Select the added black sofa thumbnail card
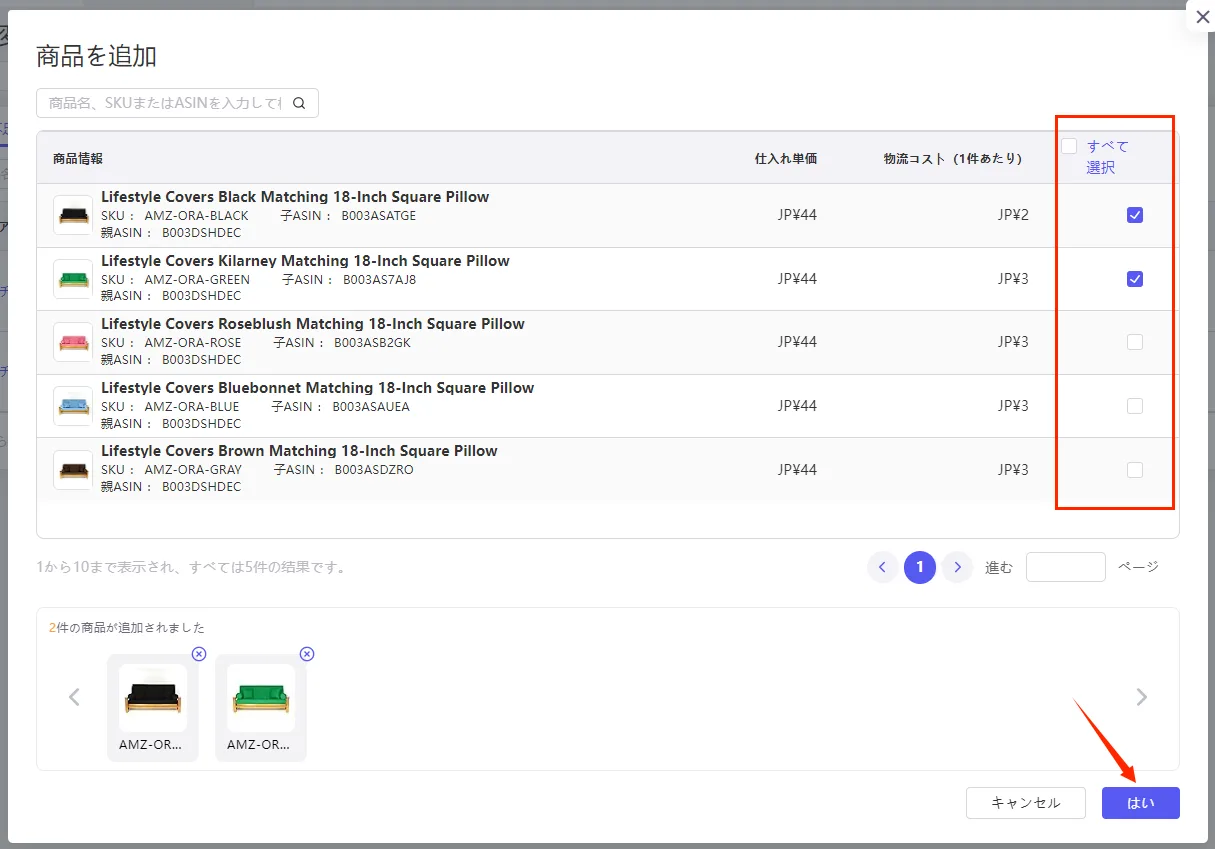The height and width of the screenshot is (849, 1215). 153,708
